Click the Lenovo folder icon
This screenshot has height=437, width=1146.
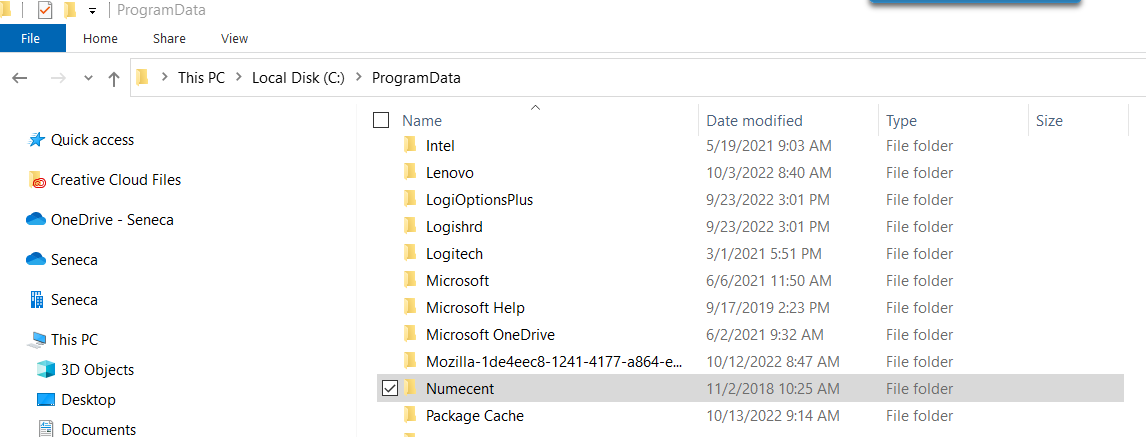coord(410,172)
